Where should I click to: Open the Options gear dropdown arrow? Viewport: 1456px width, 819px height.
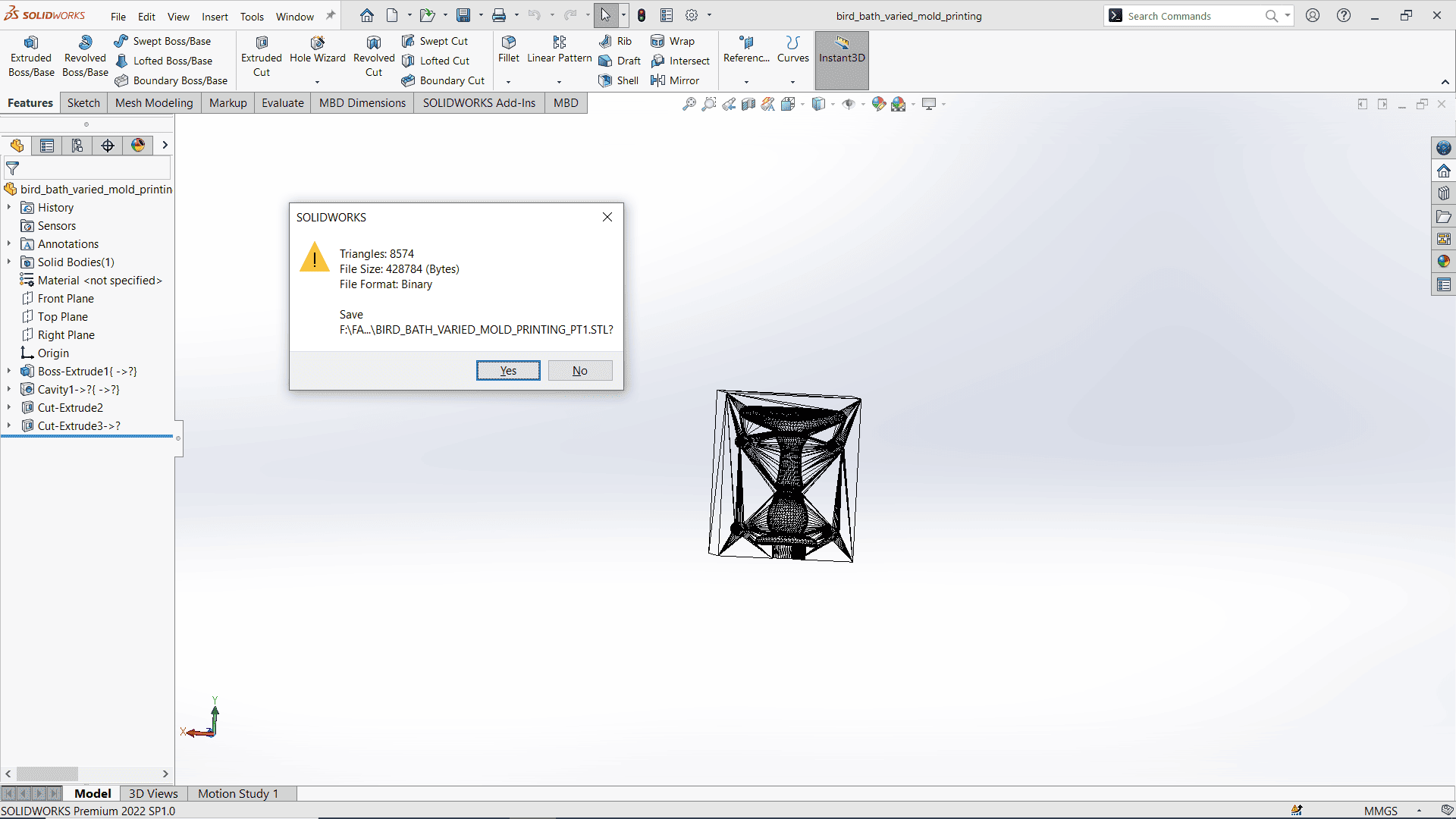[710, 15]
